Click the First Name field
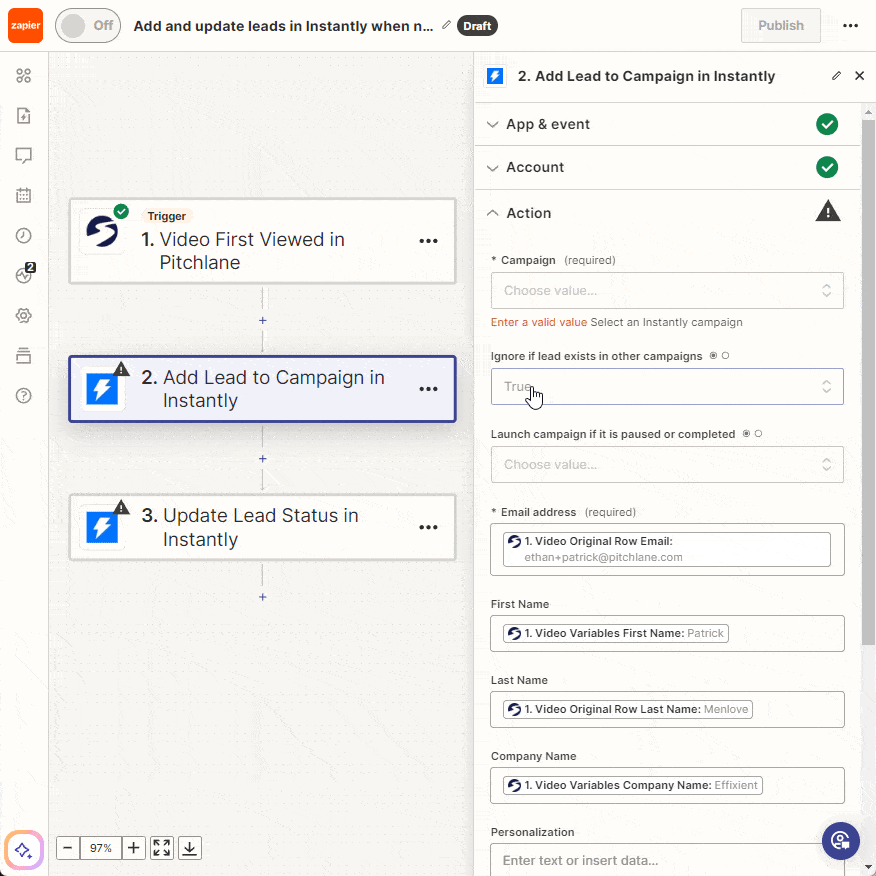Image resolution: width=876 pixels, height=876 pixels. coord(667,634)
